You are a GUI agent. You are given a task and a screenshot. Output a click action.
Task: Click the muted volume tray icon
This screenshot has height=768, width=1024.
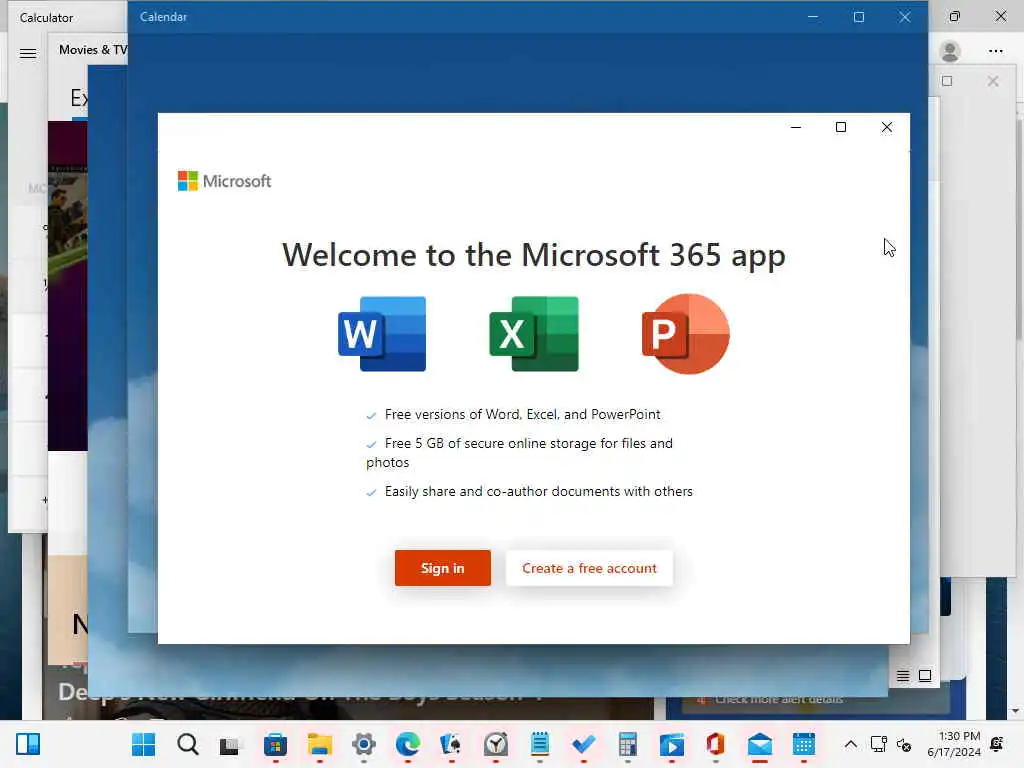tap(904, 744)
